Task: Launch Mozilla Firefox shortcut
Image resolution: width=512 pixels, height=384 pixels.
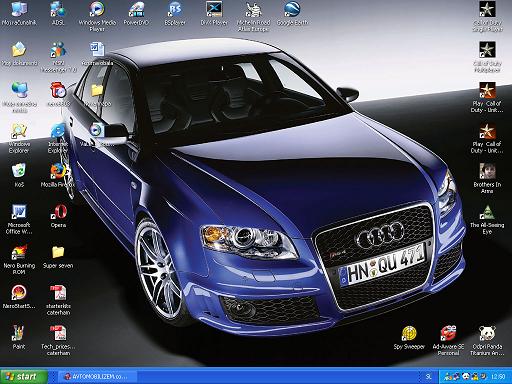Action: [58, 175]
